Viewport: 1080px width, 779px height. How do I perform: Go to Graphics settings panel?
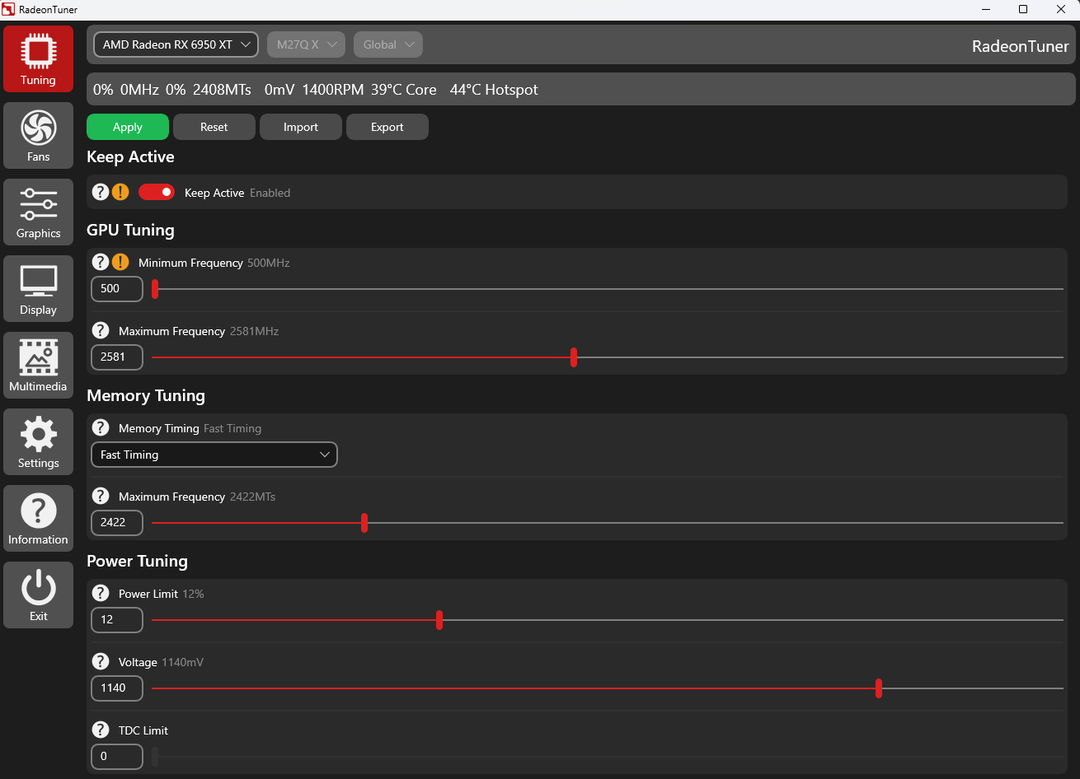tap(38, 212)
